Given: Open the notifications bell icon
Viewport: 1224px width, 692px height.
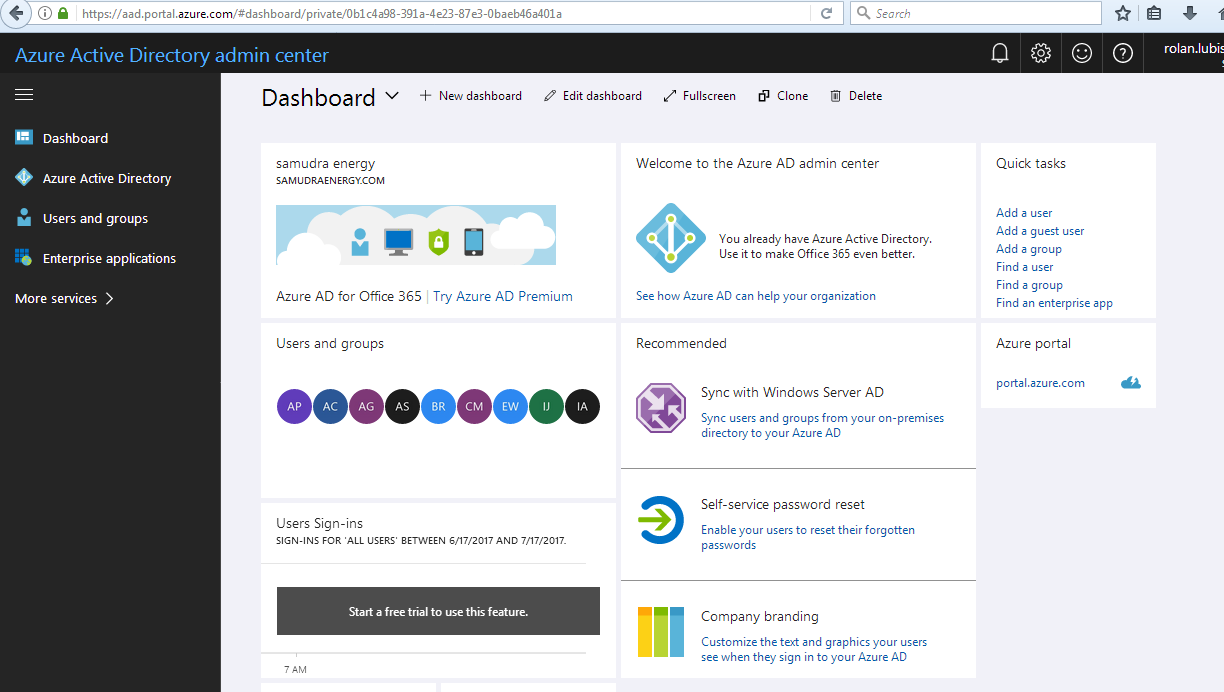Looking at the screenshot, I should pos(999,54).
